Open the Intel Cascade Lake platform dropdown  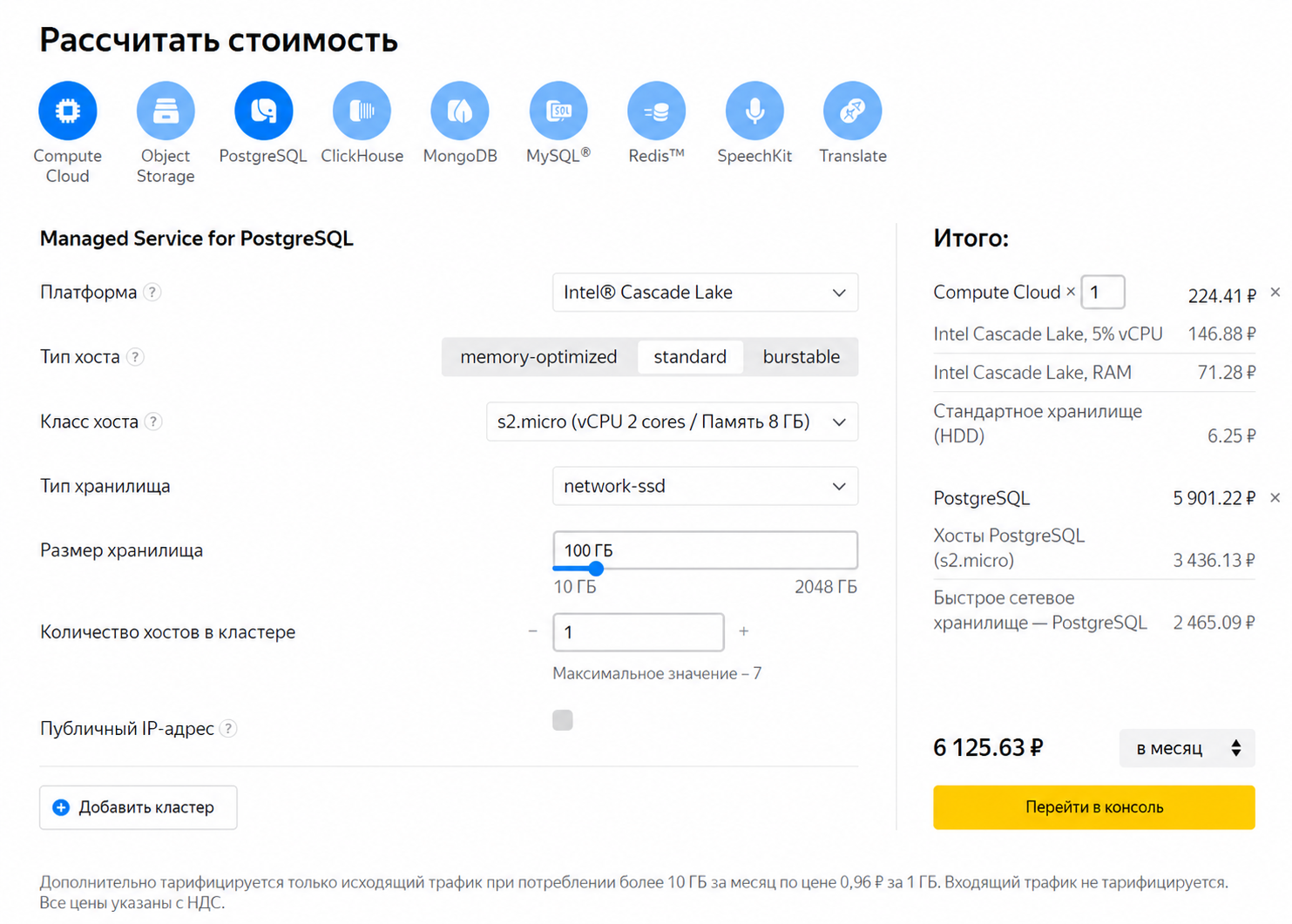click(705, 293)
